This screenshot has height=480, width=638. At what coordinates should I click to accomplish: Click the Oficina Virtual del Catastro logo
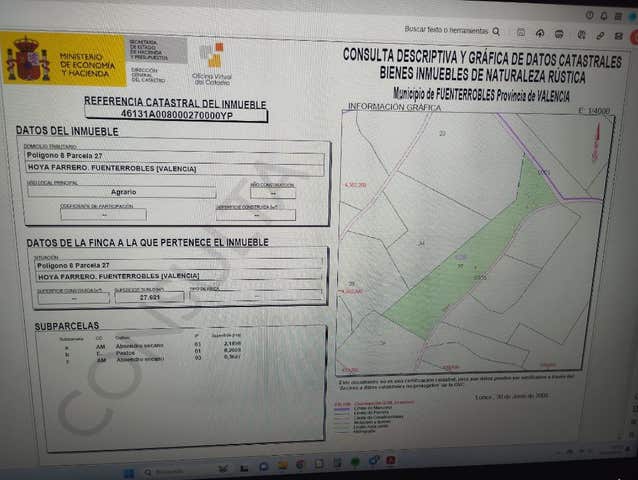point(210,62)
